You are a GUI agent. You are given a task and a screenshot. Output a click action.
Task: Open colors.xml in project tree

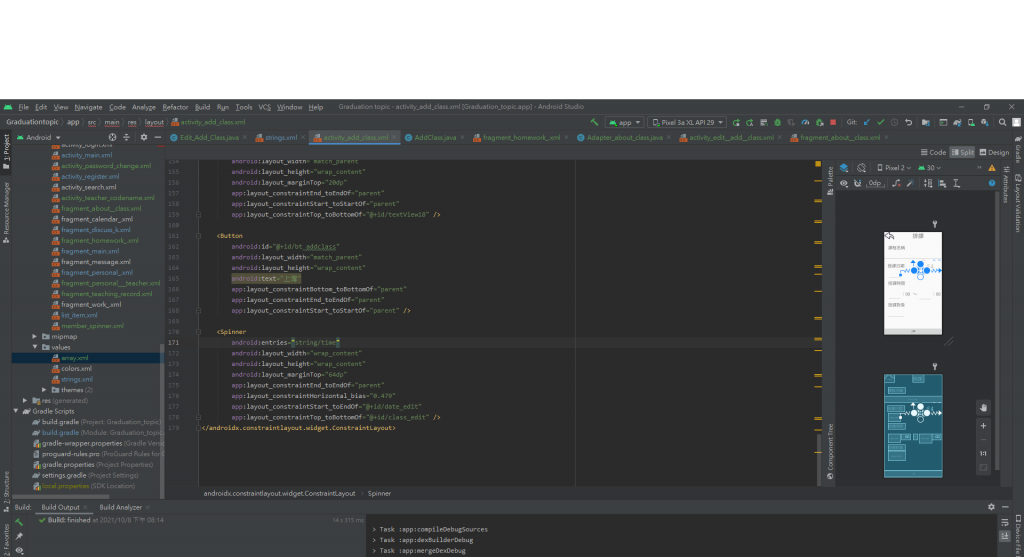pyautogui.click(x=76, y=368)
